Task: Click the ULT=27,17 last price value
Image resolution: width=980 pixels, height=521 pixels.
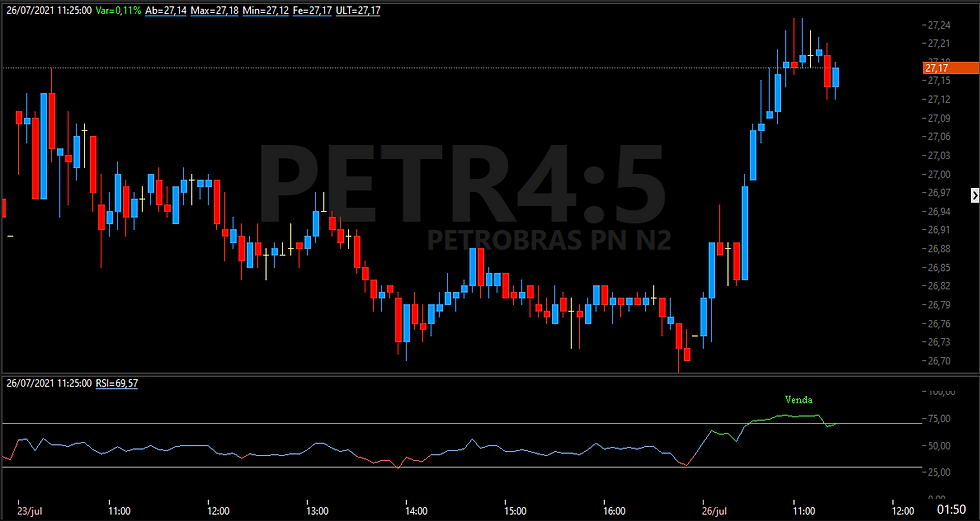Action: click(x=358, y=11)
